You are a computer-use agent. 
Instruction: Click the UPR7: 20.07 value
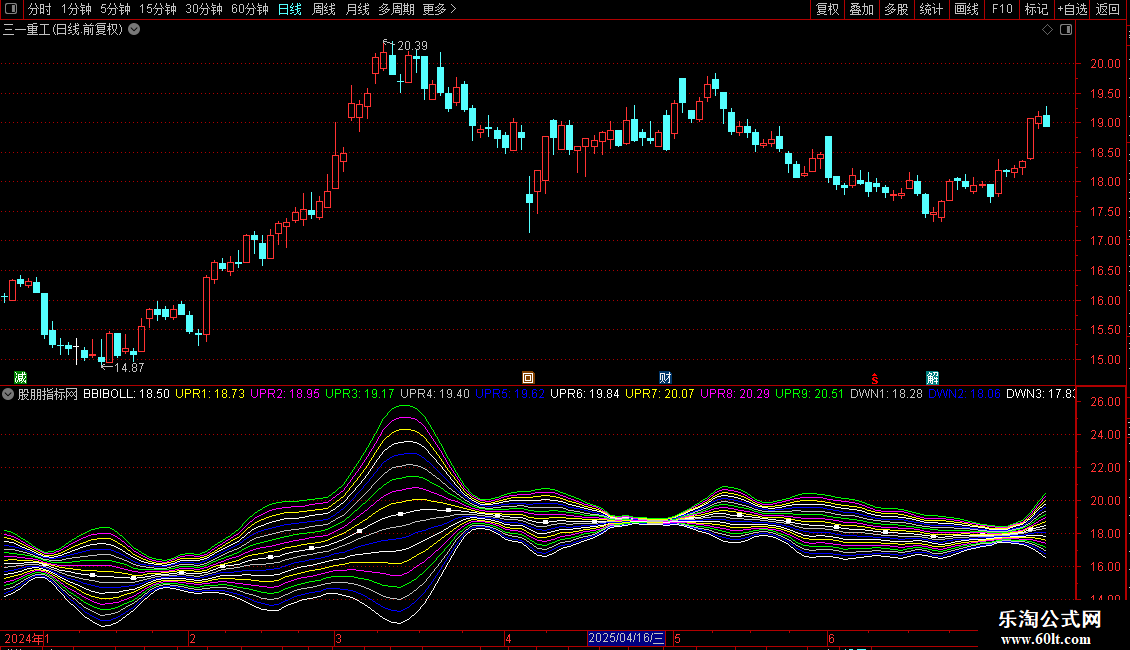659,394
